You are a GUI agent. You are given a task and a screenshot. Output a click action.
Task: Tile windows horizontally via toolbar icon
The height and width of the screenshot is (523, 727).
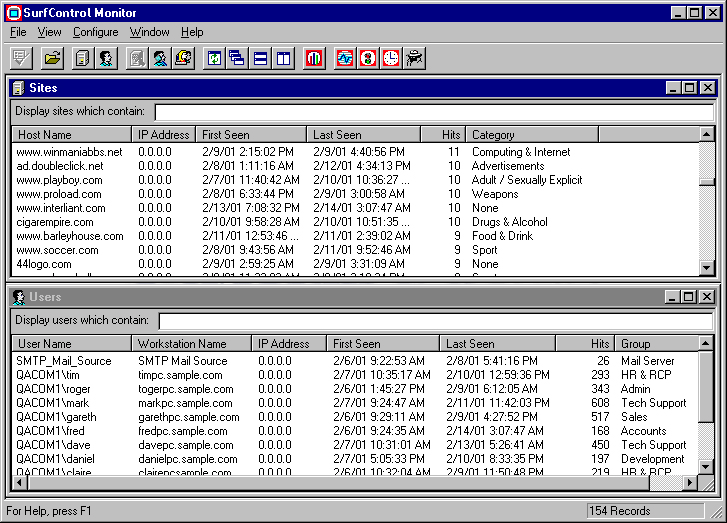point(261,58)
